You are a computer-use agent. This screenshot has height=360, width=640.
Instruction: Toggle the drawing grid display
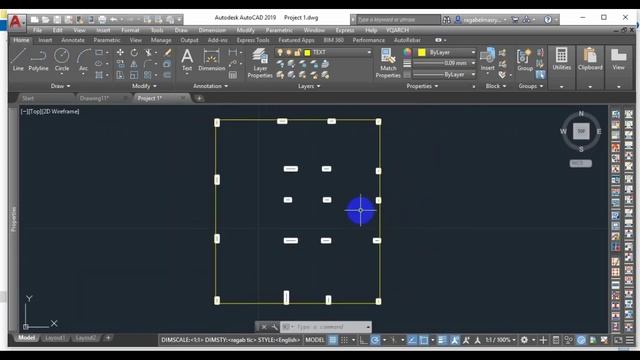tap(333, 340)
